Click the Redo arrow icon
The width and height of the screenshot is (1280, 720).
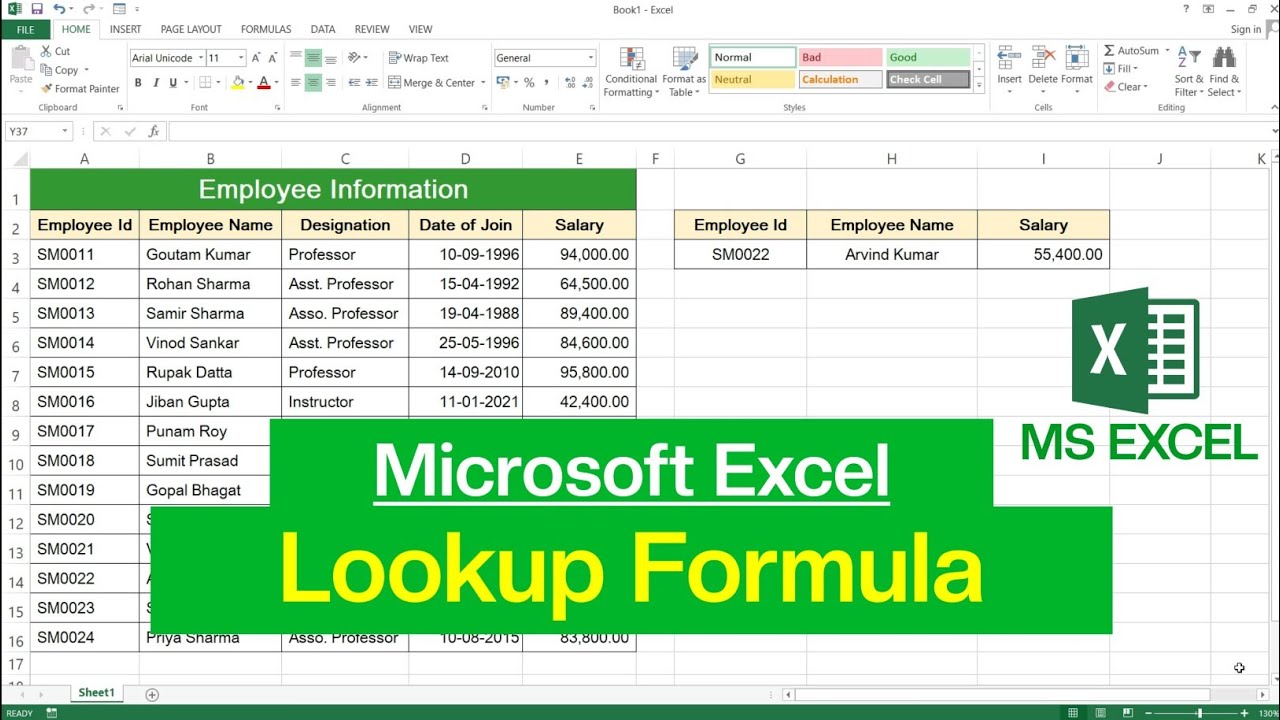[89, 9]
